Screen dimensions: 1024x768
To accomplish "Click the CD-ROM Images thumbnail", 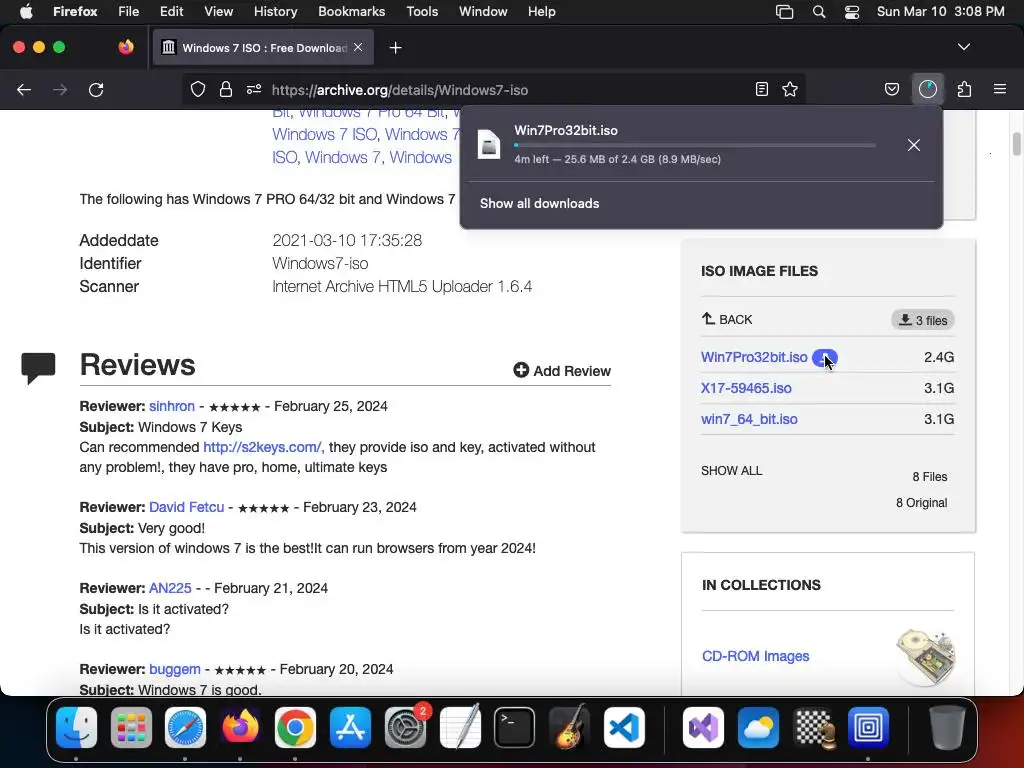I will click(926, 656).
